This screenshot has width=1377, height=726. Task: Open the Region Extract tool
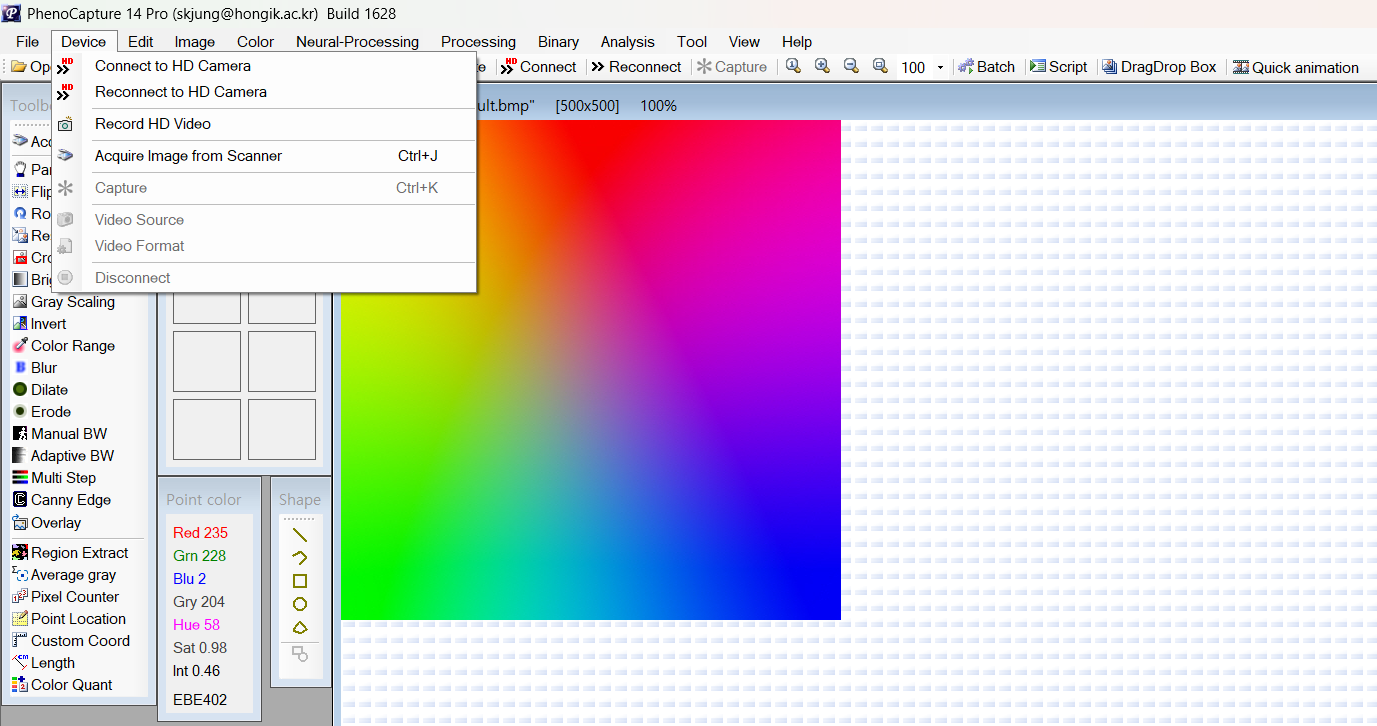pyautogui.click(x=70, y=553)
